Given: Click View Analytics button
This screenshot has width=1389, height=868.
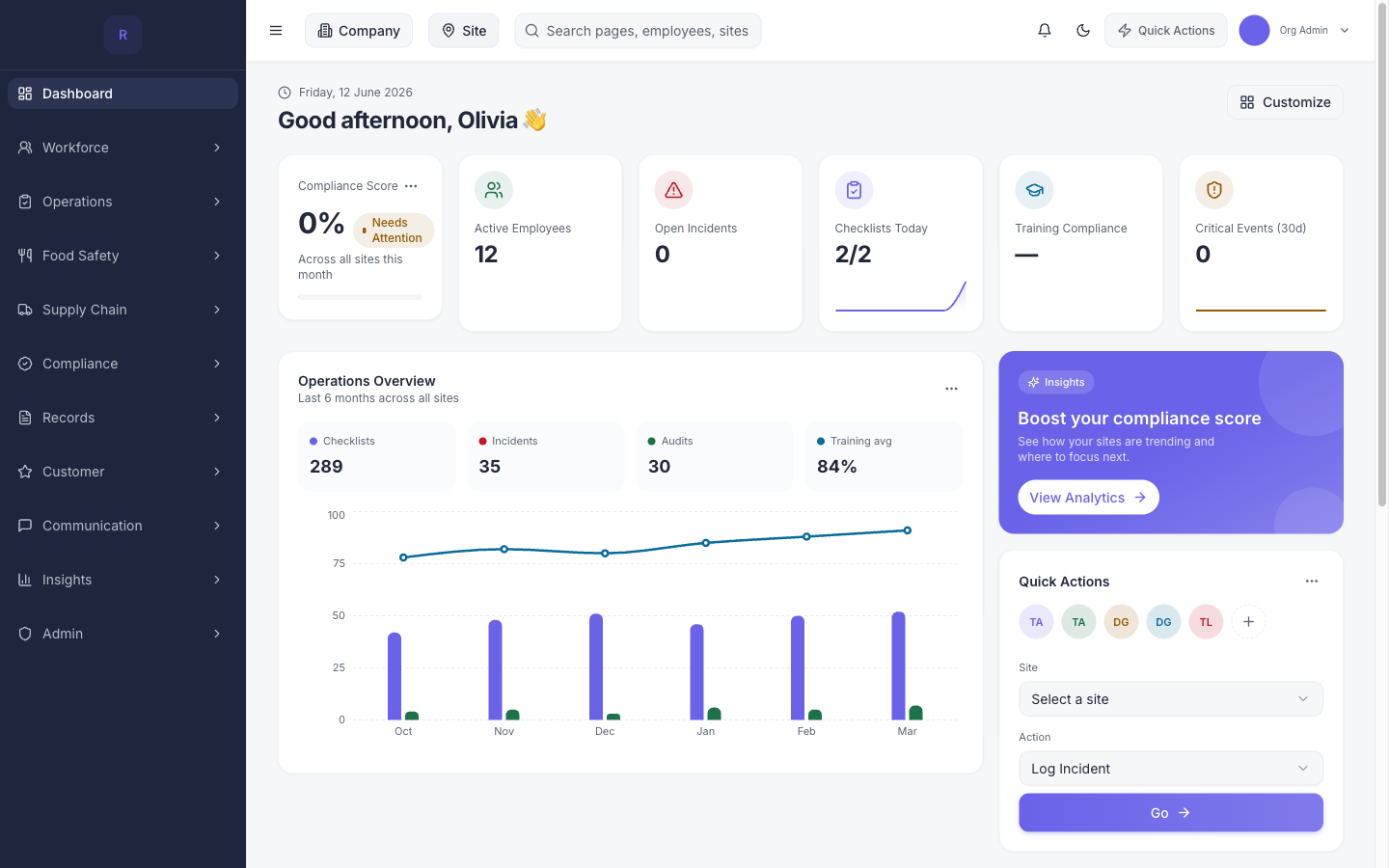Looking at the screenshot, I should click(1088, 498).
